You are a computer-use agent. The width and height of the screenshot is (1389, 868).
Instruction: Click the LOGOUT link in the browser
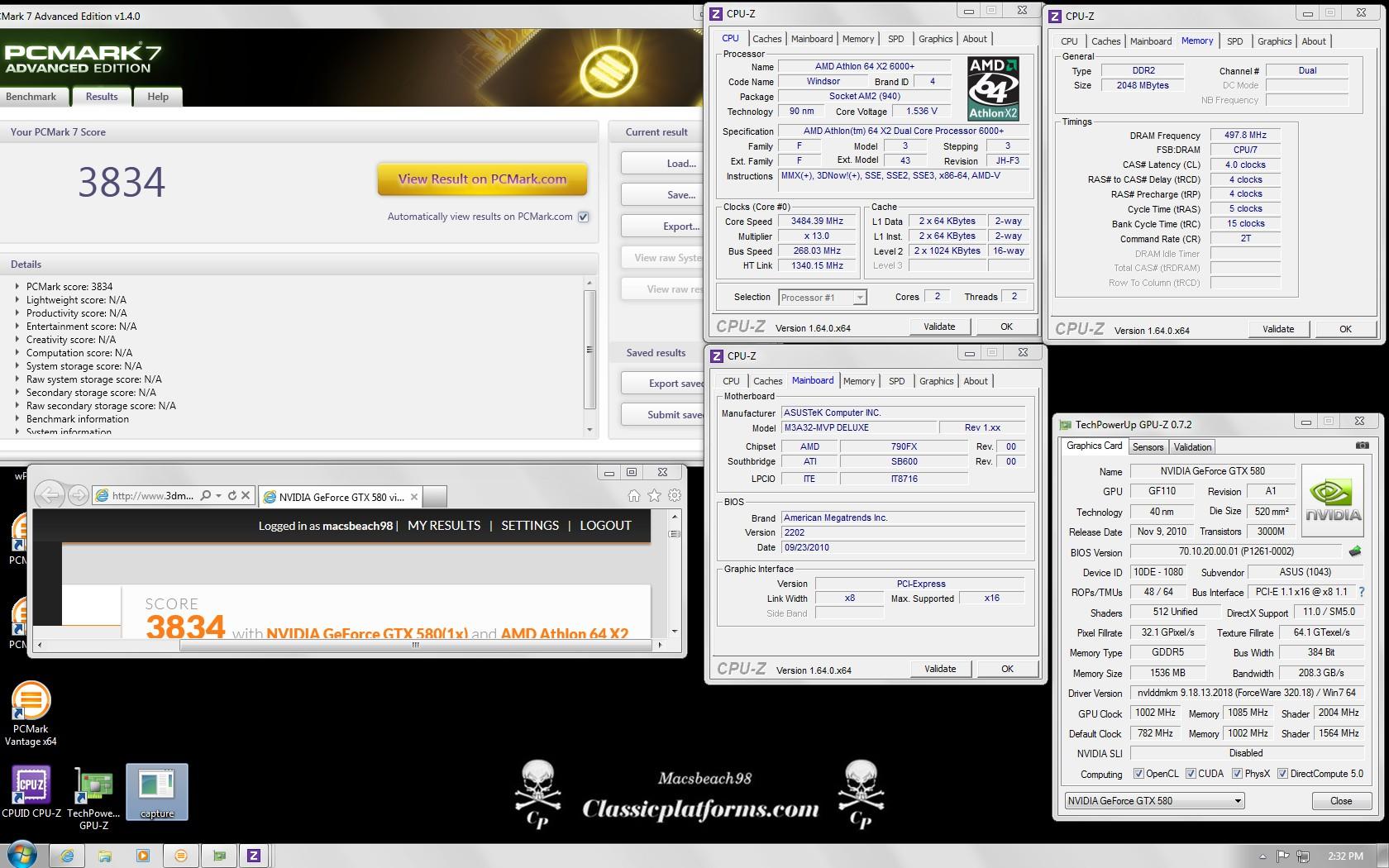point(605,525)
